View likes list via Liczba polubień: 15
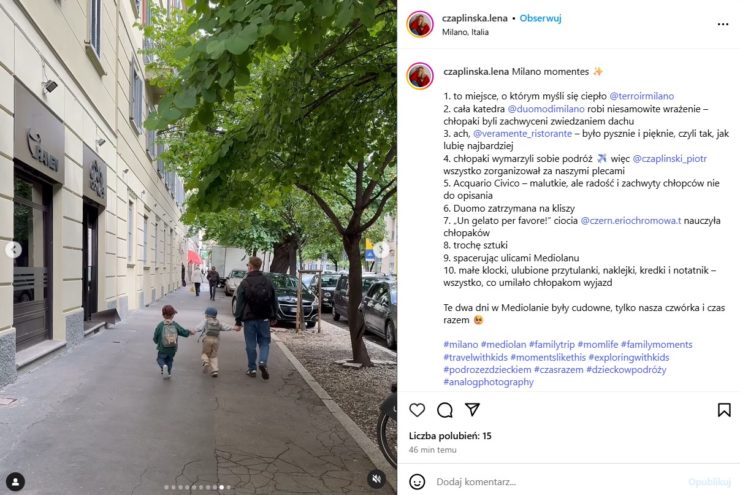 [450, 436]
